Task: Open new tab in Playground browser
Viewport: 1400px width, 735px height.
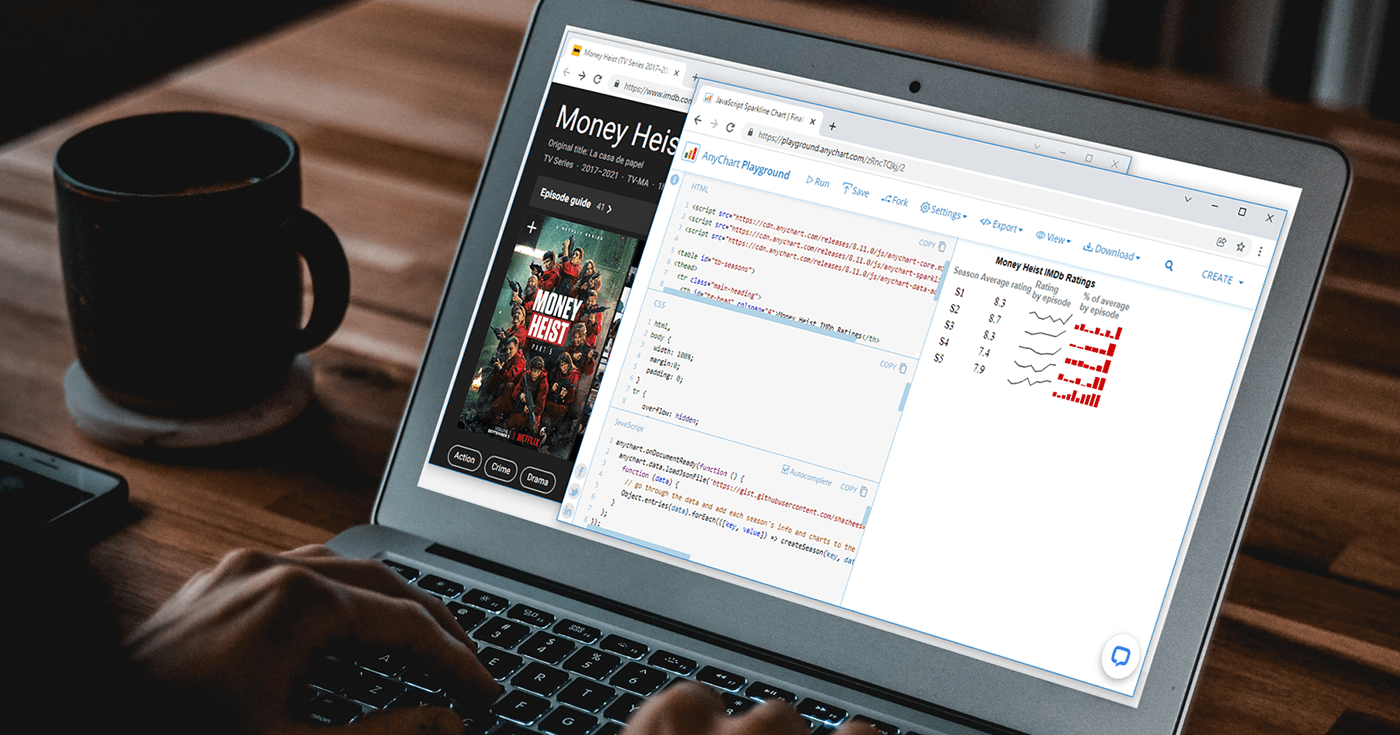Action: (832, 126)
